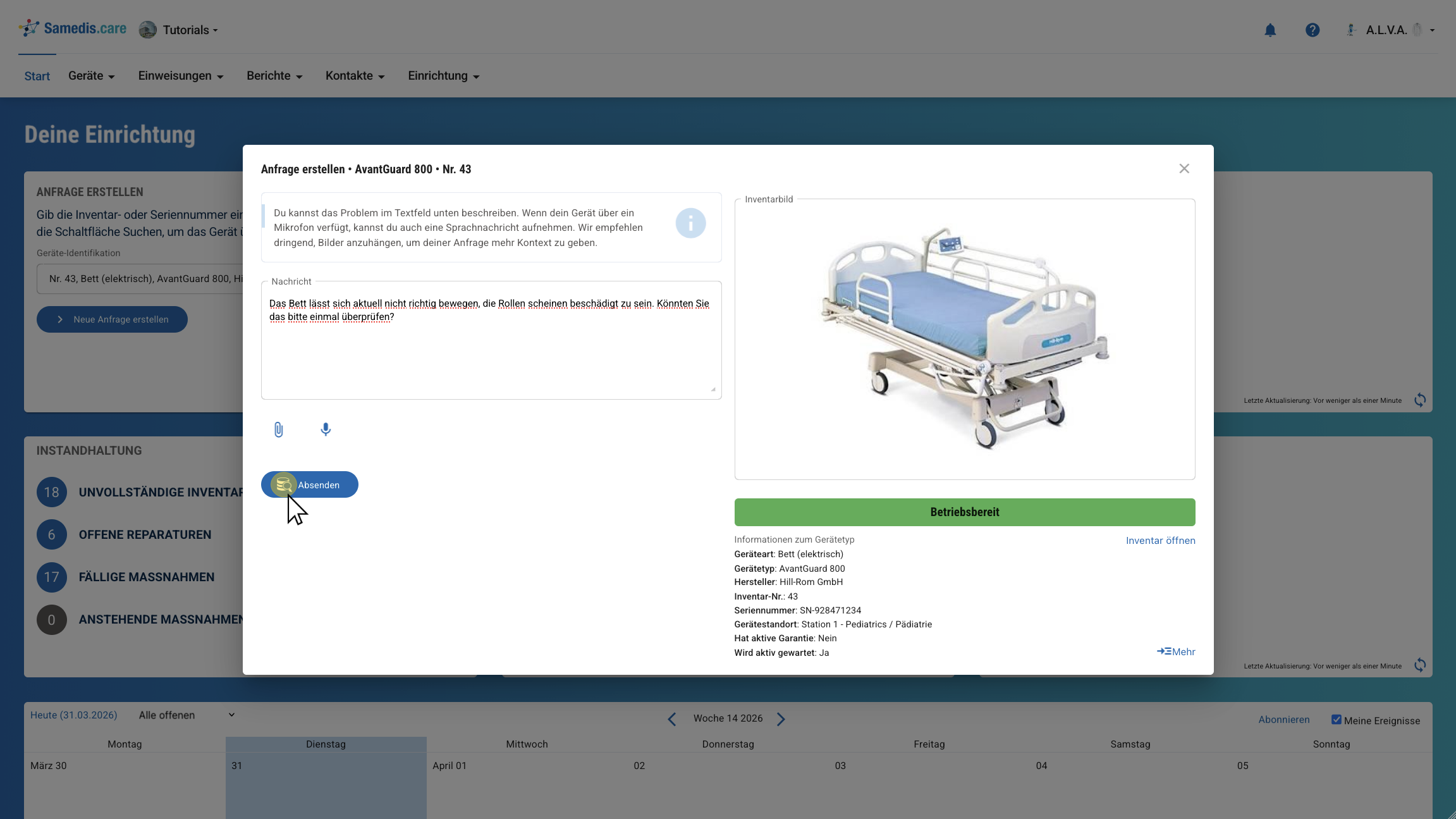This screenshot has width=1456, height=819.
Task: Click the Gerätestandort Station 1 line
Action: coord(833,624)
